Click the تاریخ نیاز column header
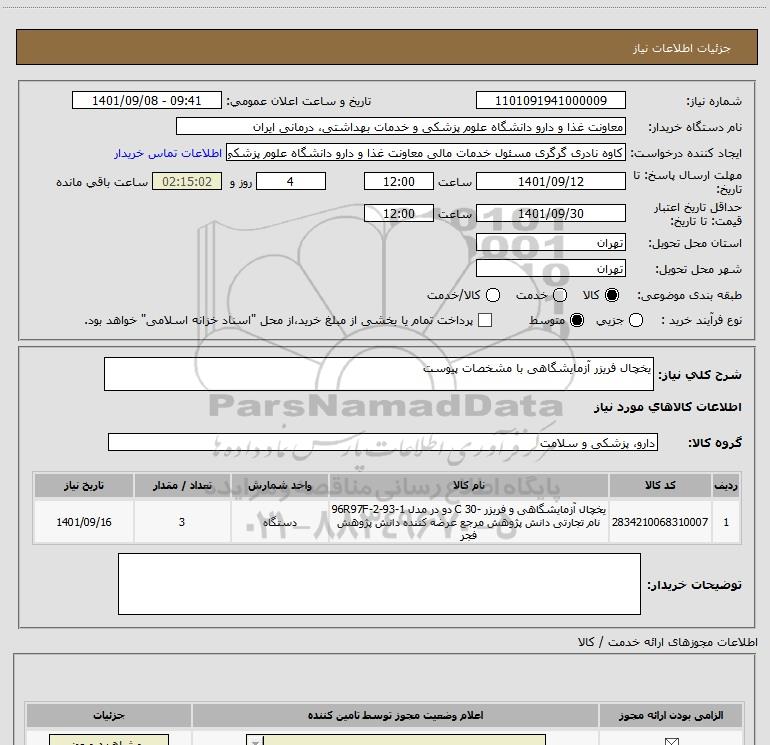Viewport: 770px width, 745px height. pos(83,486)
